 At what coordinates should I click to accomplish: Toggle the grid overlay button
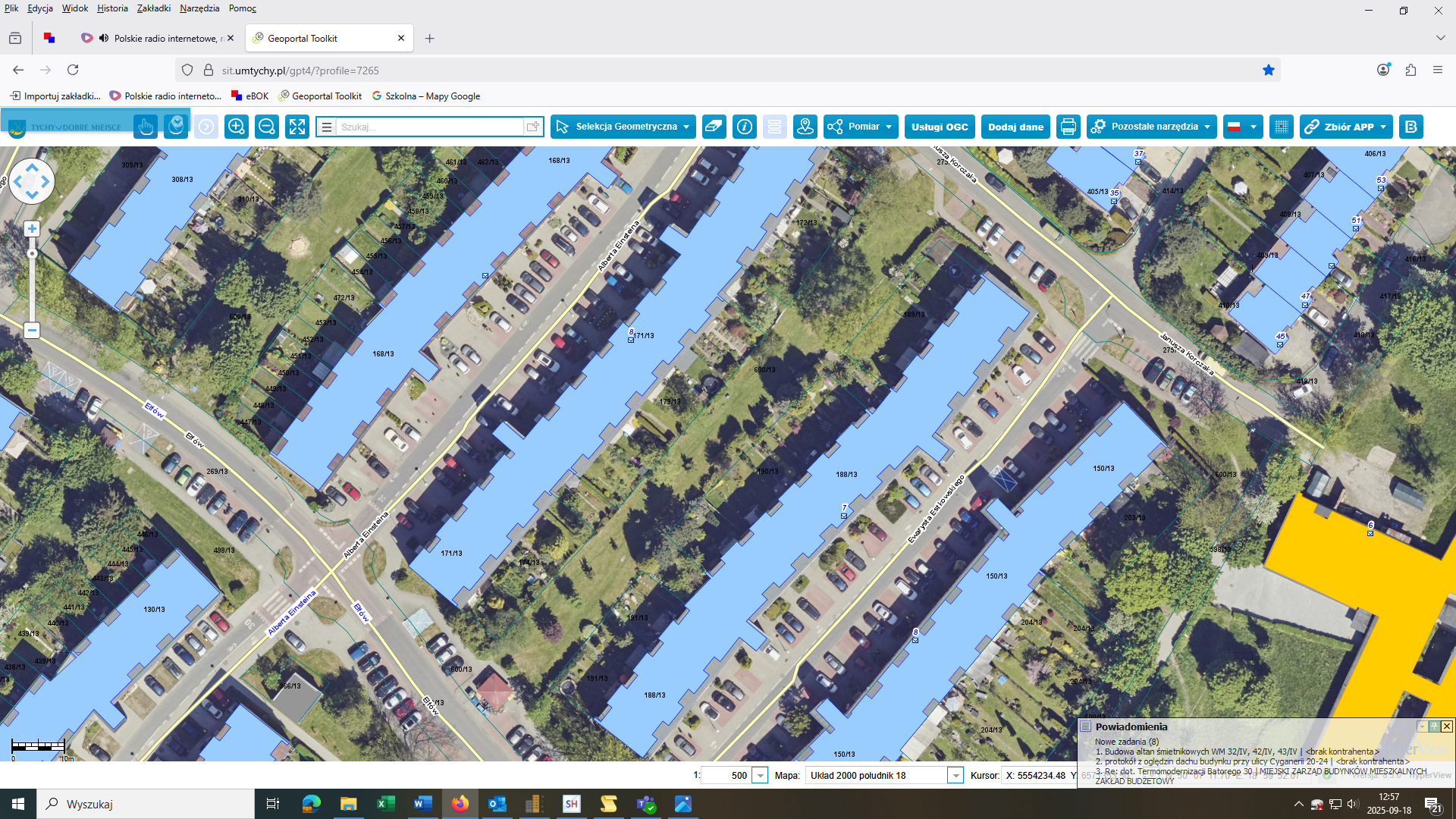(x=1281, y=127)
